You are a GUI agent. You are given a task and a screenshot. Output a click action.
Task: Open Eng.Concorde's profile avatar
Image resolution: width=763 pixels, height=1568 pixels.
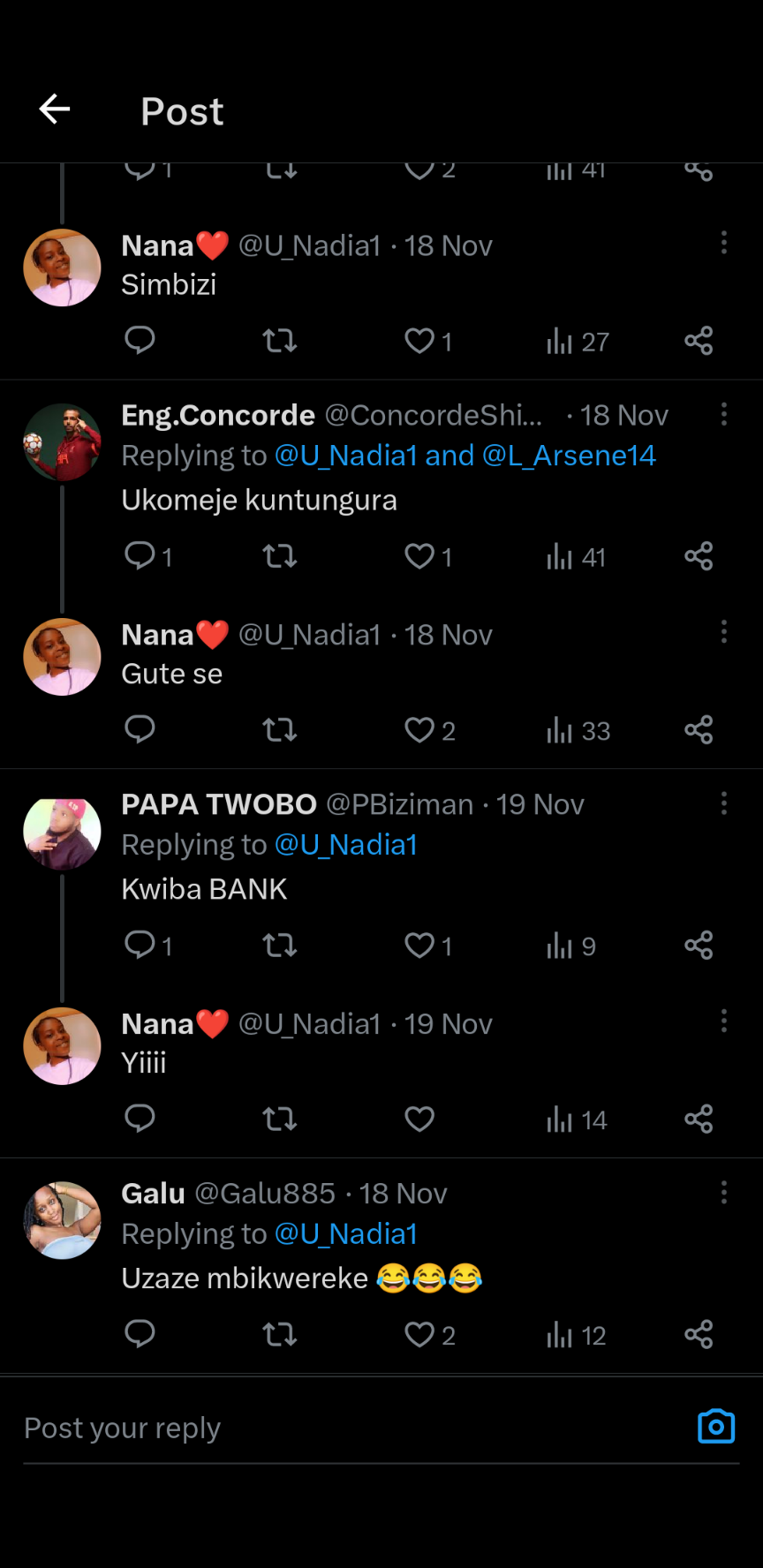pyautogui.click(x=62, y=443)
